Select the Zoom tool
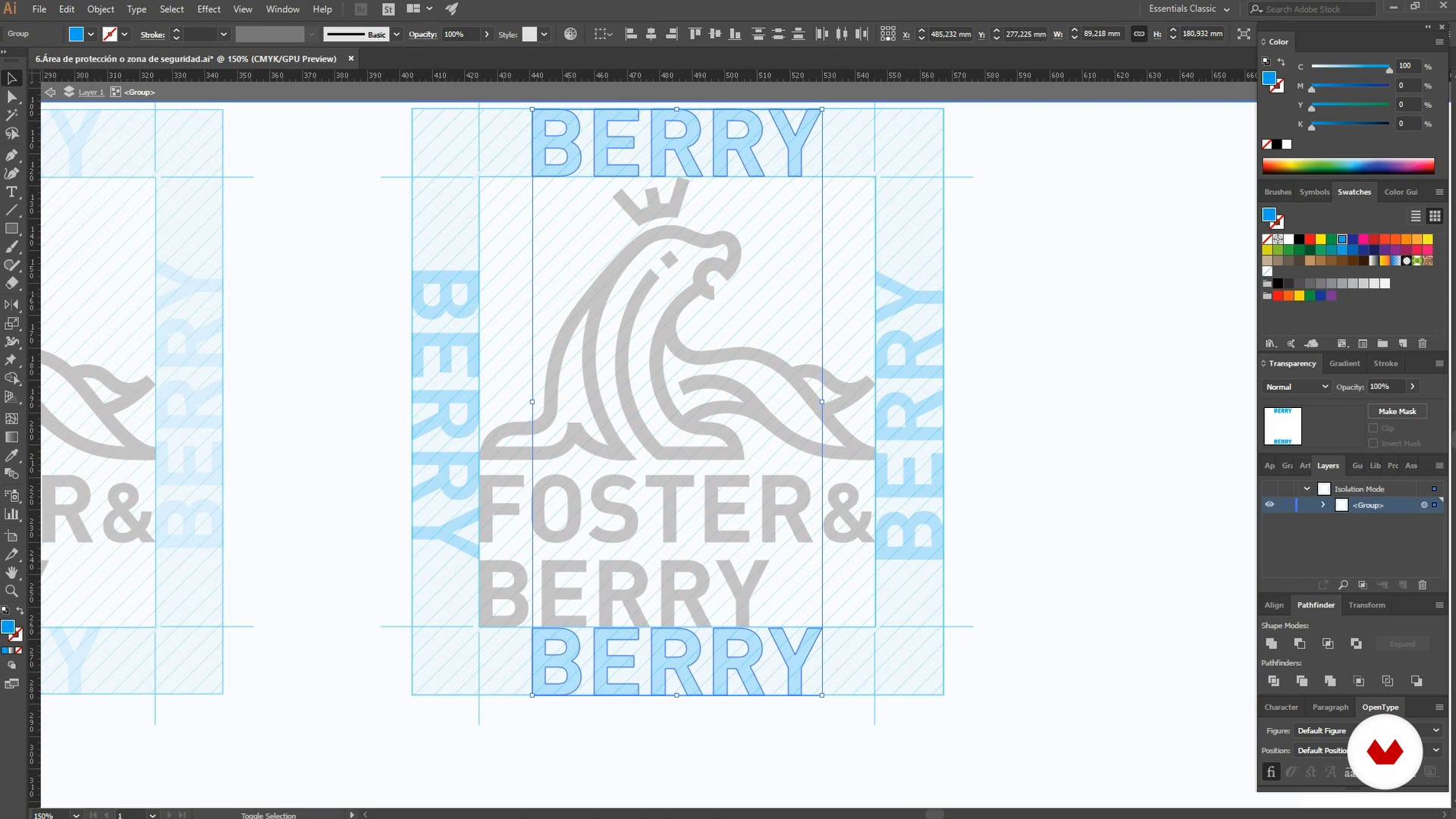Screen dimensions: 1456x819 11,591
